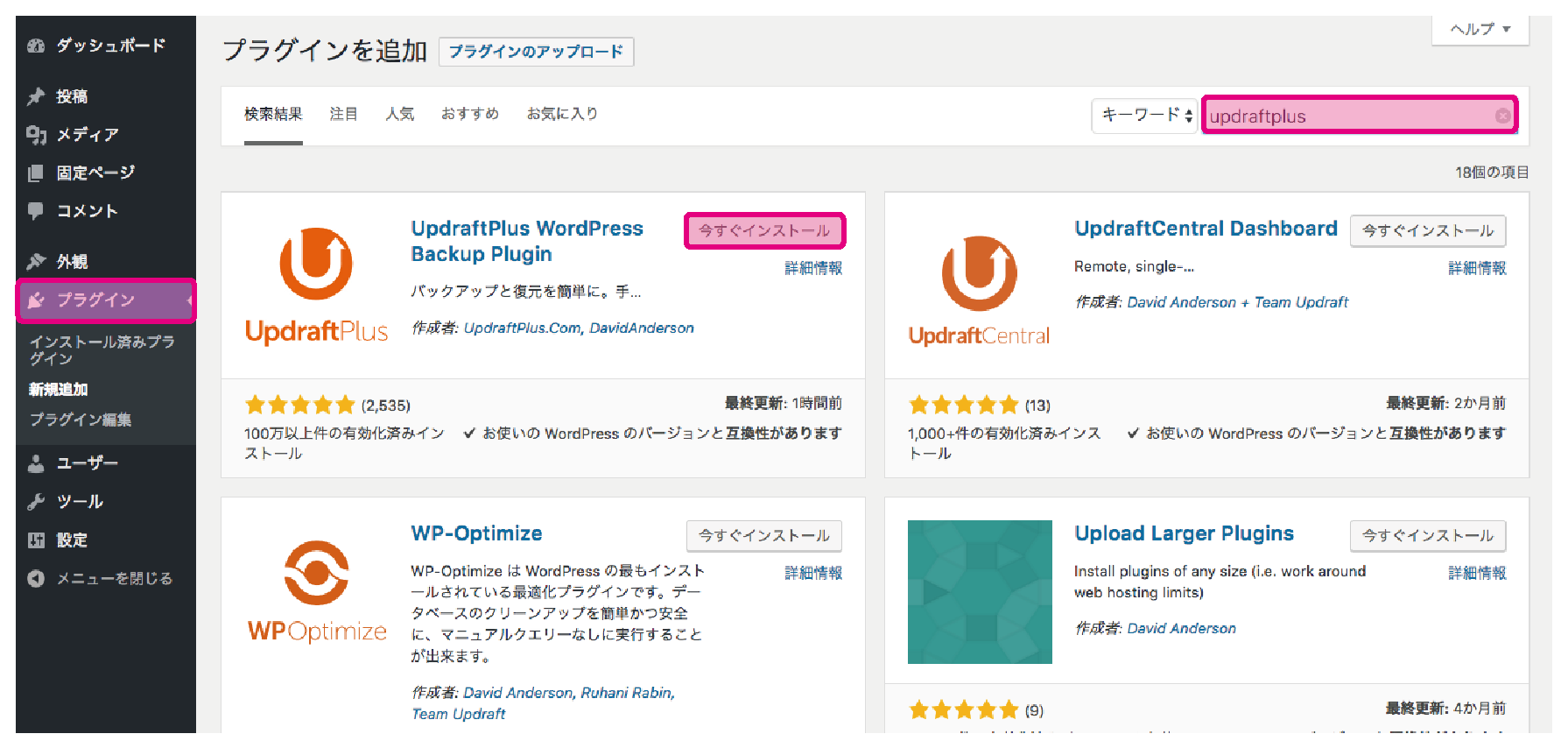
Task: Click the wrench icon beside ツール
Action: point(36,502)
